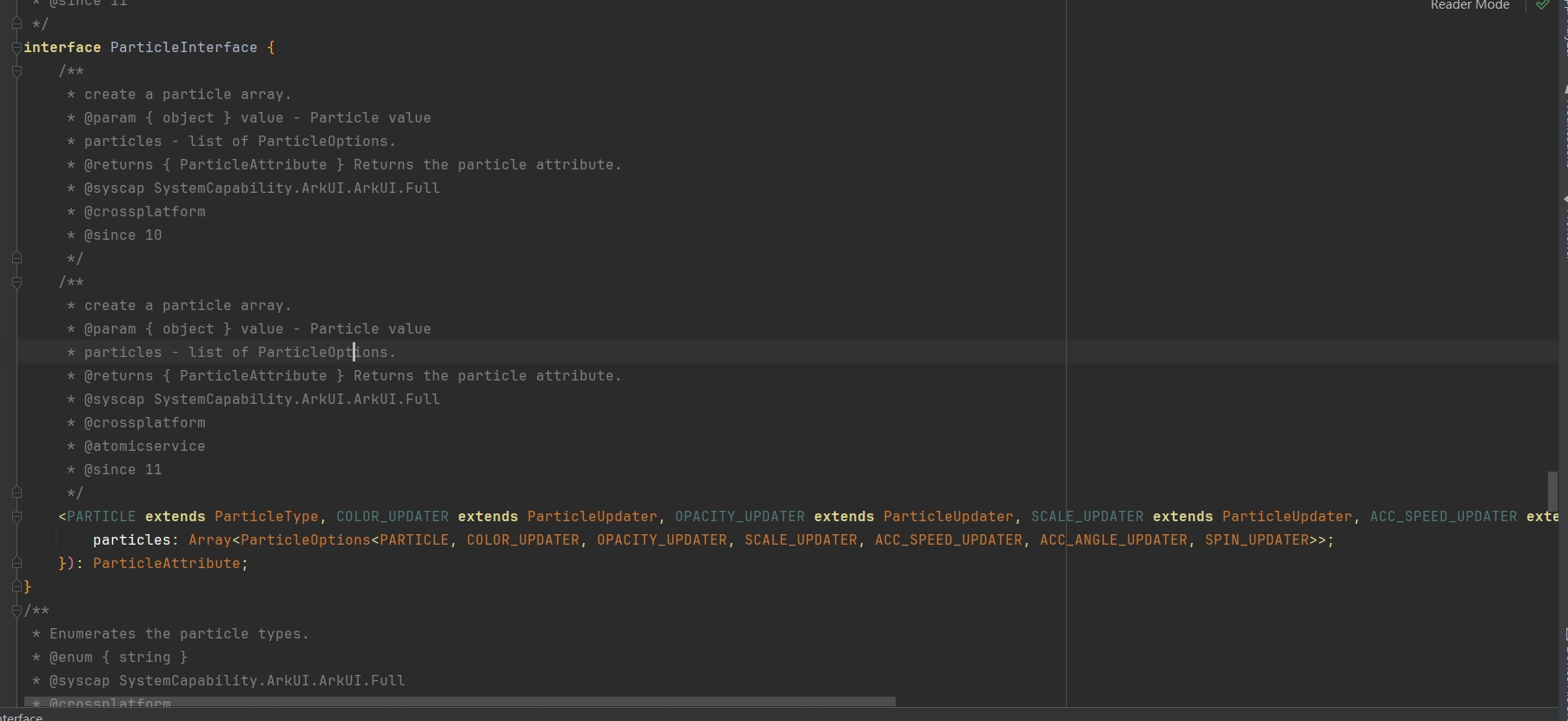Image resolution: width=1568 pixels, height=721 pixels.
Task: Collapse the block starting at <PARTICLE extends ParticleType
Action: pos(17,516)
